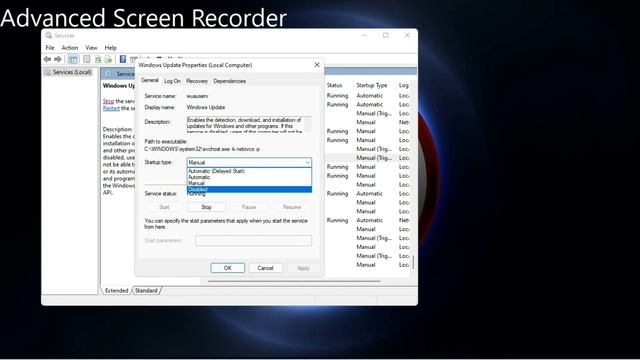Minimize the Services window
Screen dimensions: 640x360
tap(364, 36)
